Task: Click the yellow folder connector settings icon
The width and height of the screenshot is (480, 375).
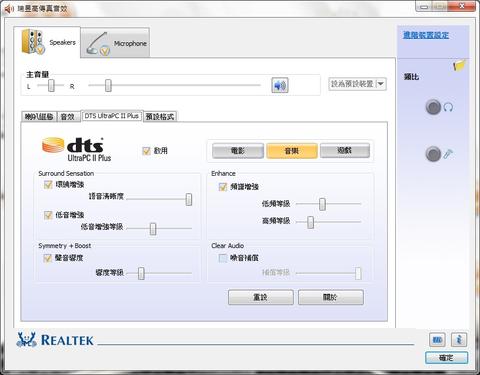Action: click(459, 65)
